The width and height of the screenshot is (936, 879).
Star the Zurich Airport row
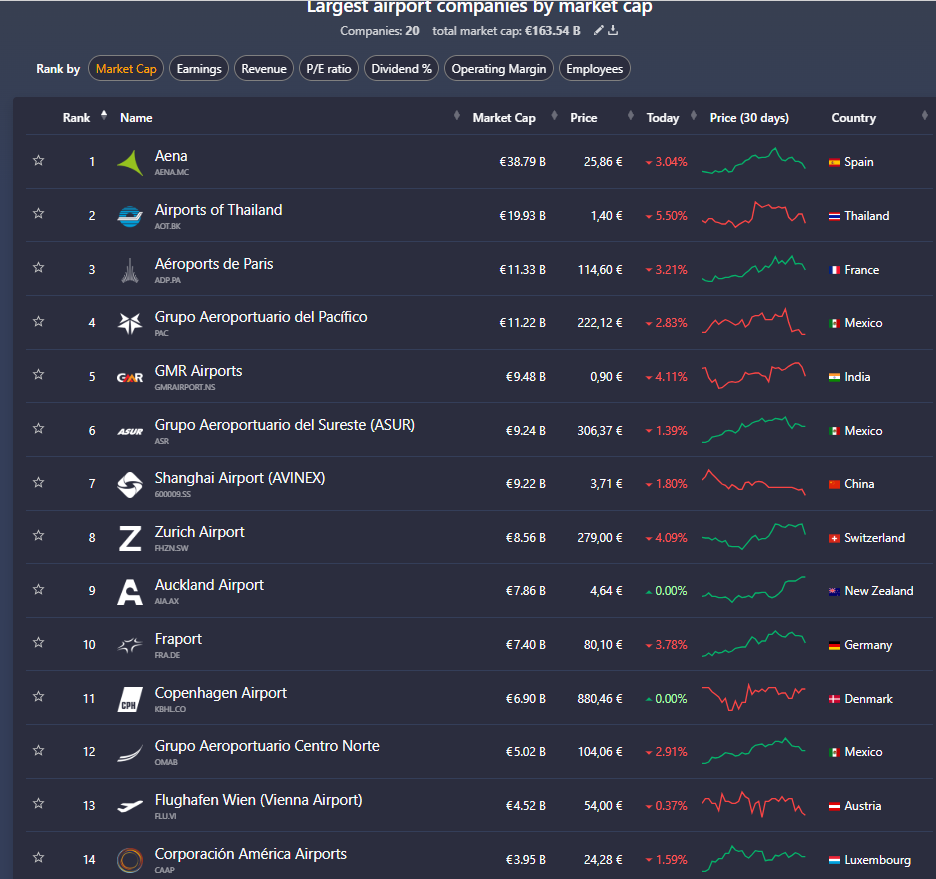coord(38,535)
